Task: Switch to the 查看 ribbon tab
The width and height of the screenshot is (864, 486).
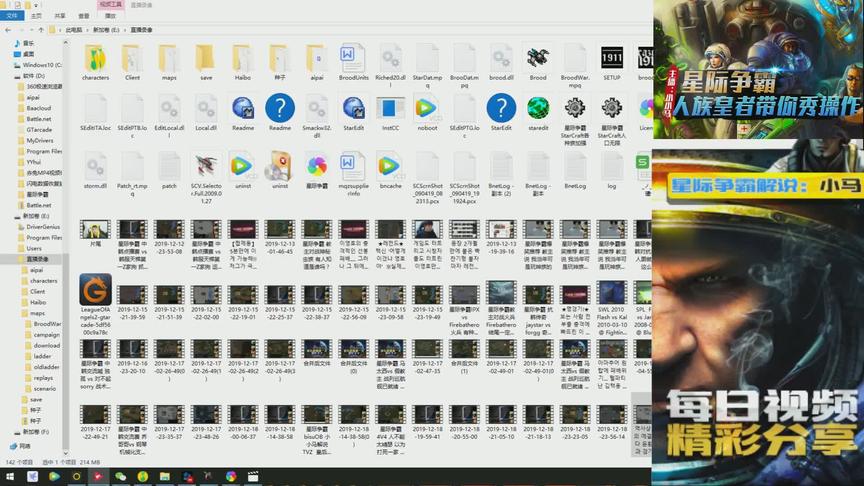Action: tap(84, 16)
